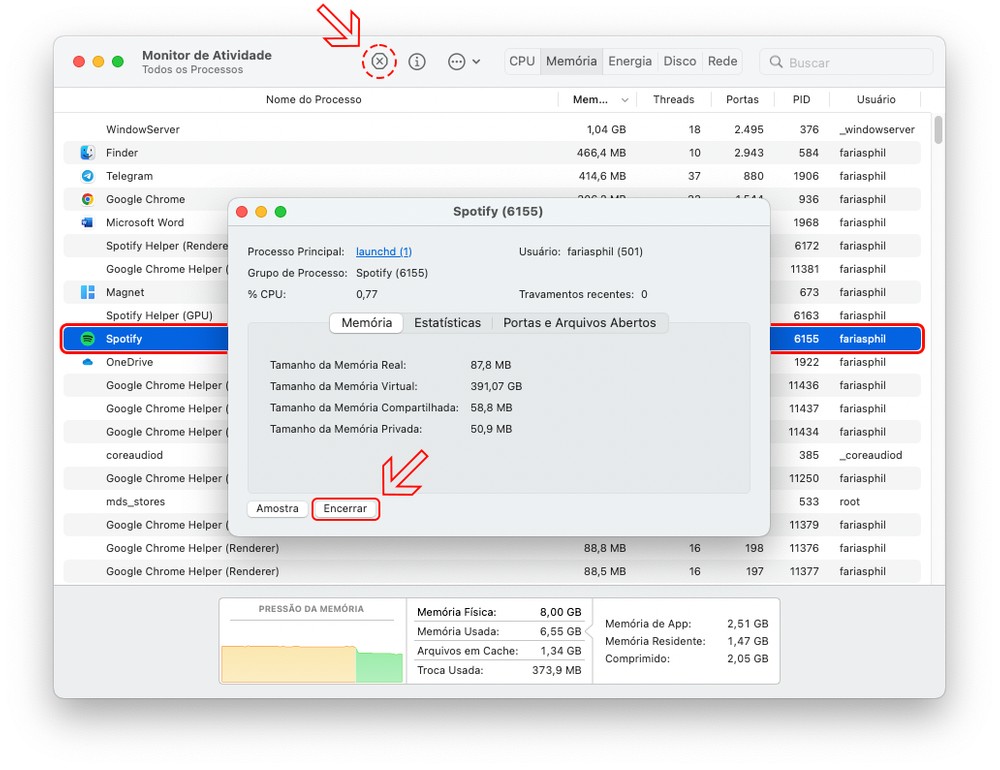Switch to the Energia tab

click(630, 61)
